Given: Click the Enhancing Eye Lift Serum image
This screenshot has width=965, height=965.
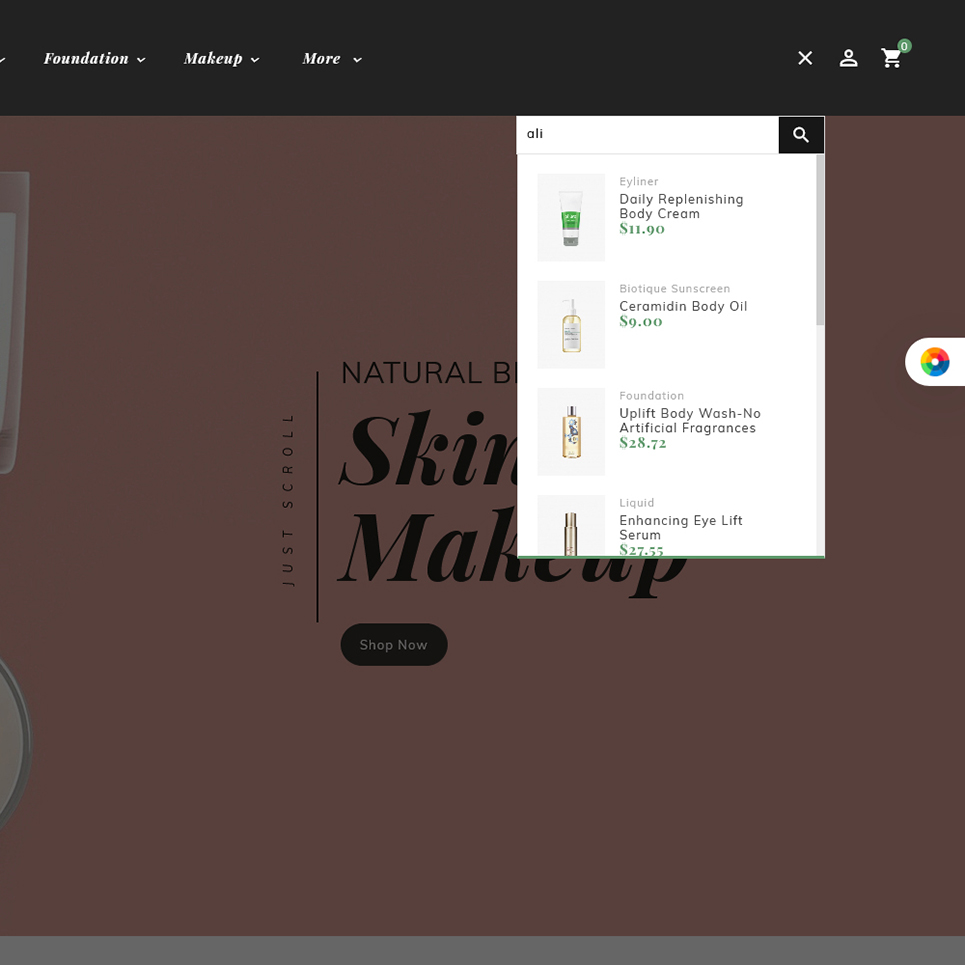Looking at the screenshot, I should pyautogui.click(x=571, y=526).
